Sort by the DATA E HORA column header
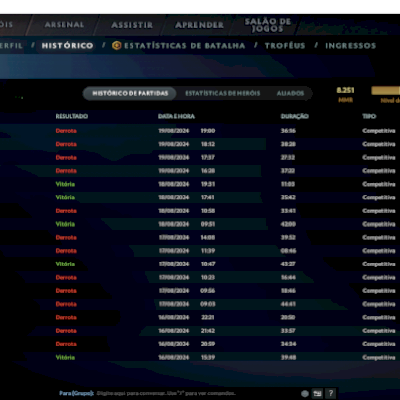400x400 pixels. 176,116
